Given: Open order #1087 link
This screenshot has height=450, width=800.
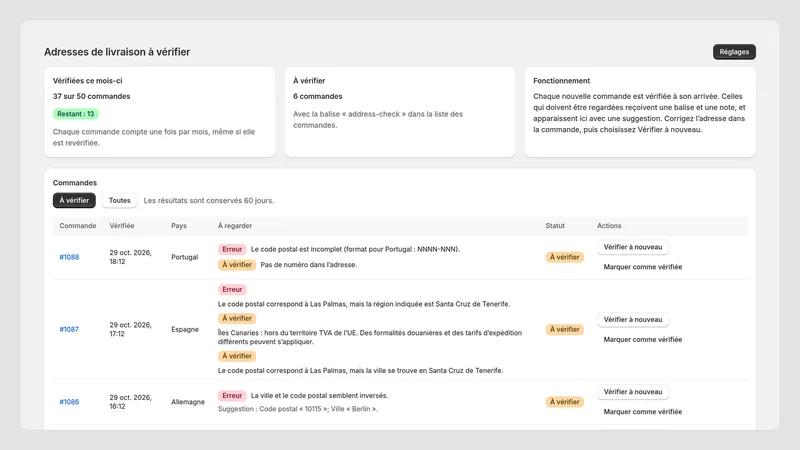Looking at the screenshot, I should point(69,330).
